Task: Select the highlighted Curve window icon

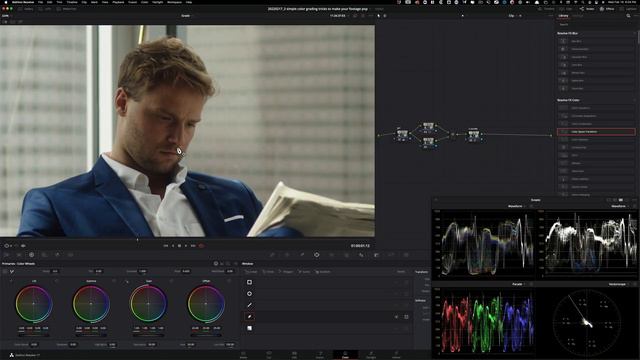Action: pyautogui.click(x=249, y=316)
